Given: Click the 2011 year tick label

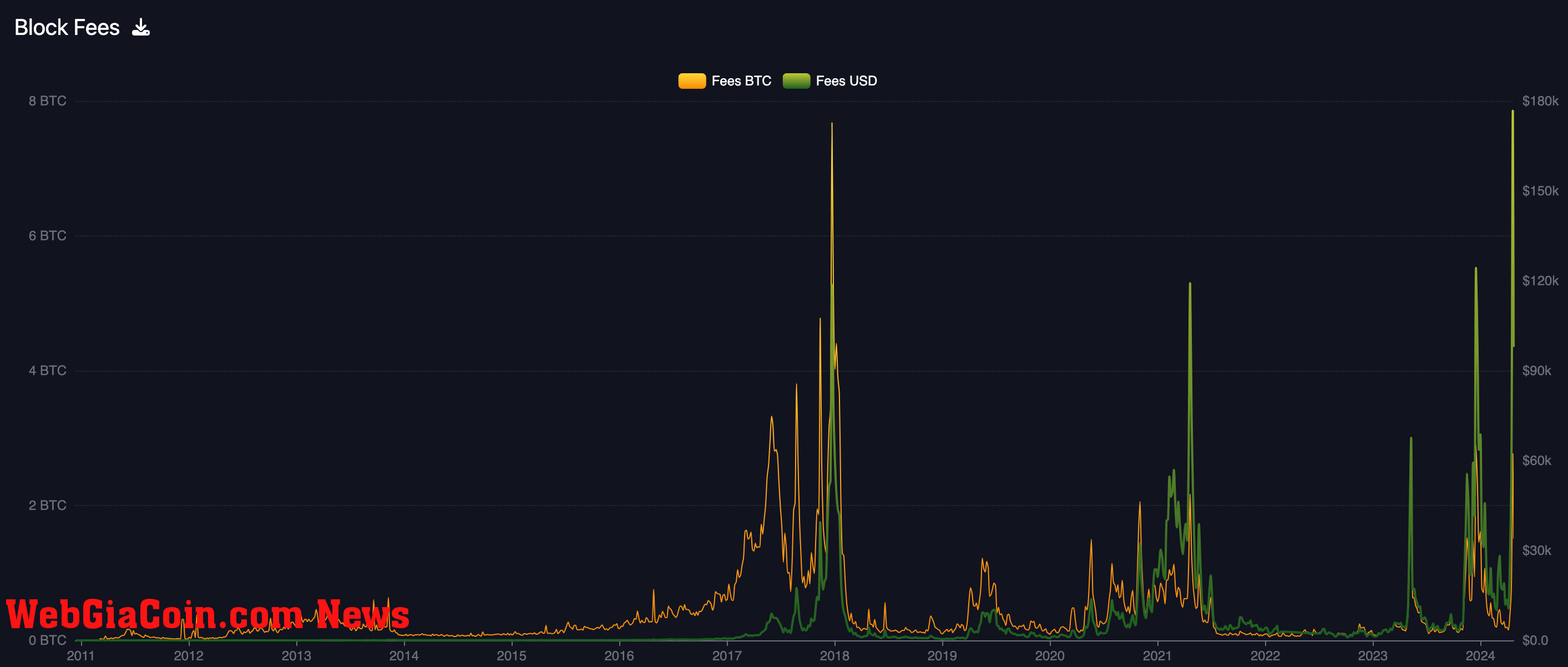Looking at the screenshot, I should click(81, 656).
